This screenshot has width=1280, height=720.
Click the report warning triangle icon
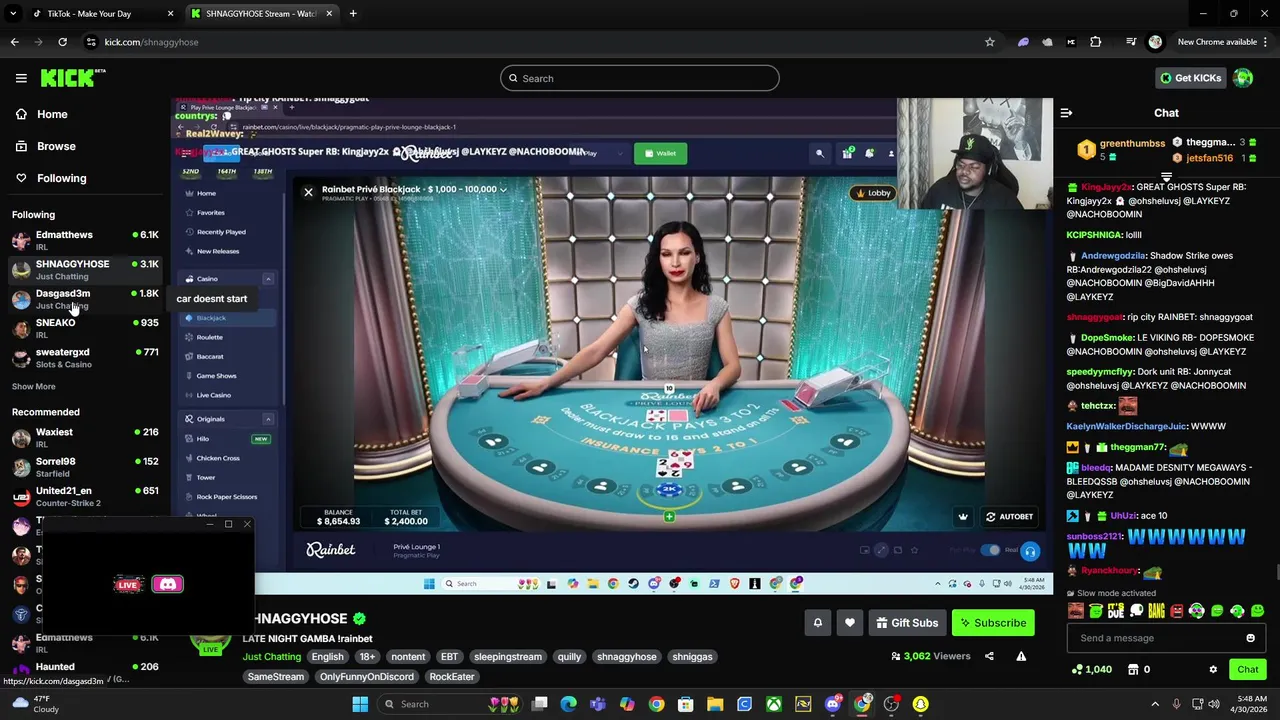(1021, 656)
